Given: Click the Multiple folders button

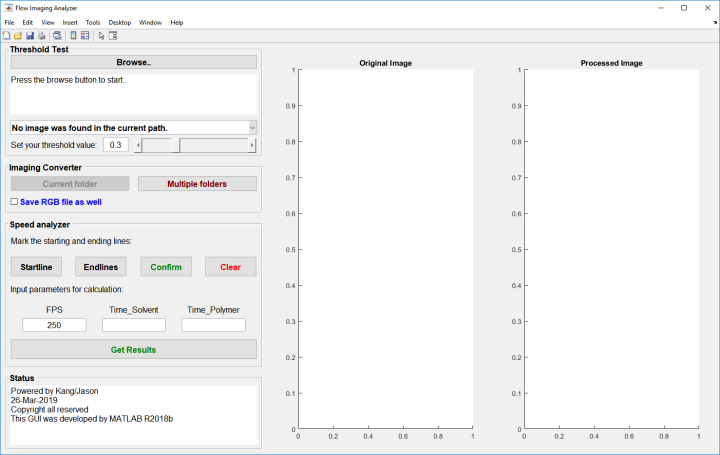Looking at the screenshot, I should [x=197, y=184].
